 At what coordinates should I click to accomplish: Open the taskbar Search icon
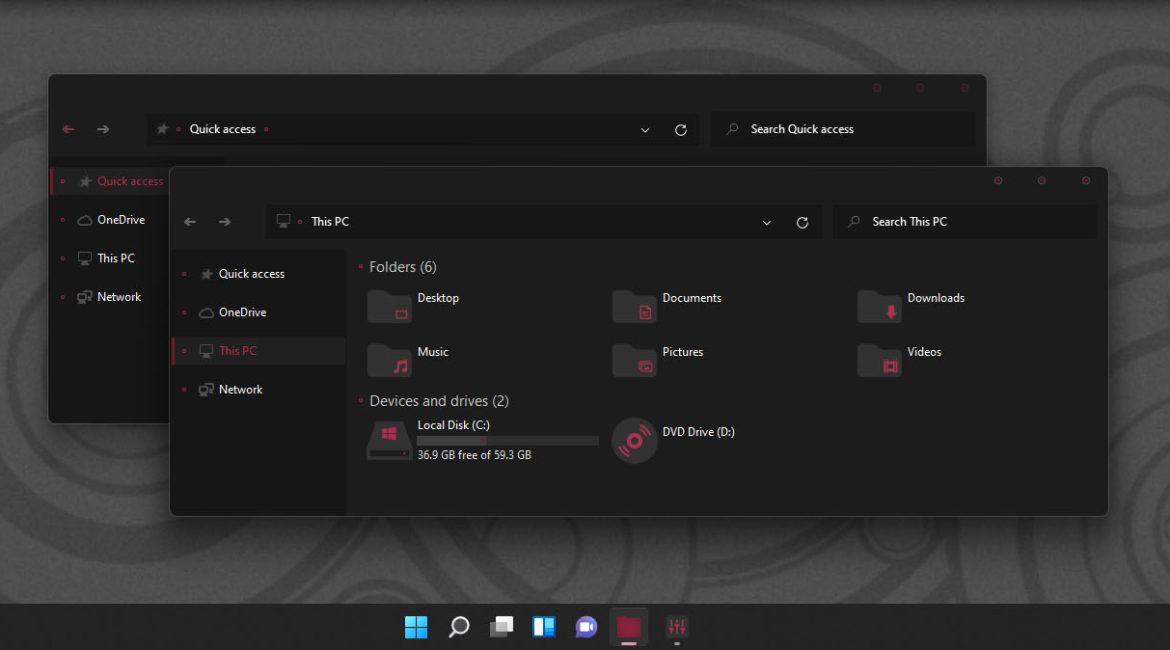pos(459,627)
